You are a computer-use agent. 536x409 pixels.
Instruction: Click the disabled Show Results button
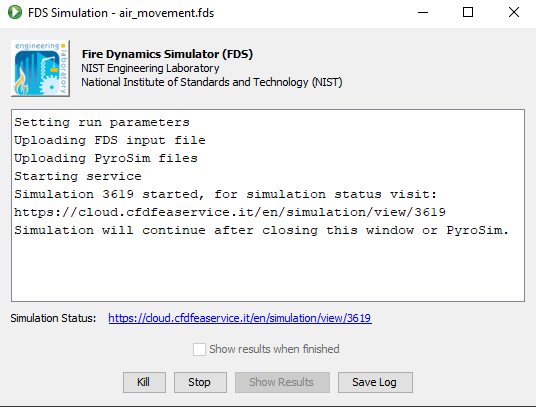point(282,382)
